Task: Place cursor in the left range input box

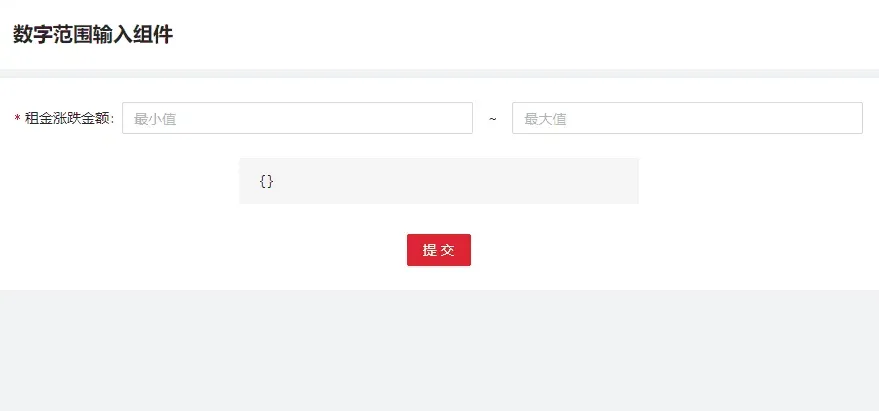Action: pyautogui.click(x=297, y=118)
